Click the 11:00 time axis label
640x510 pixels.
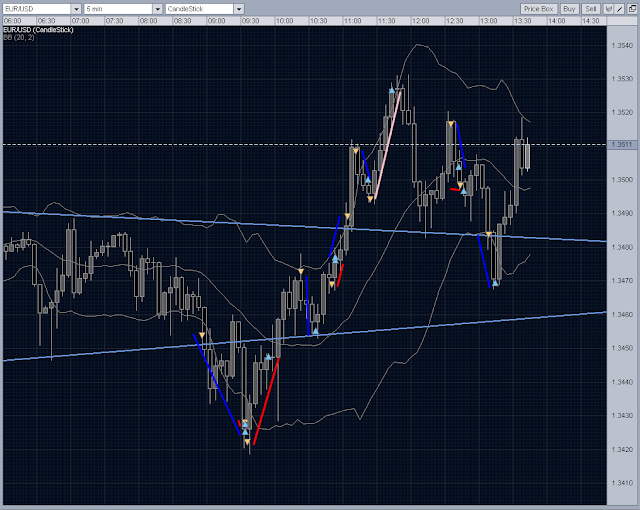pos(352,21)
